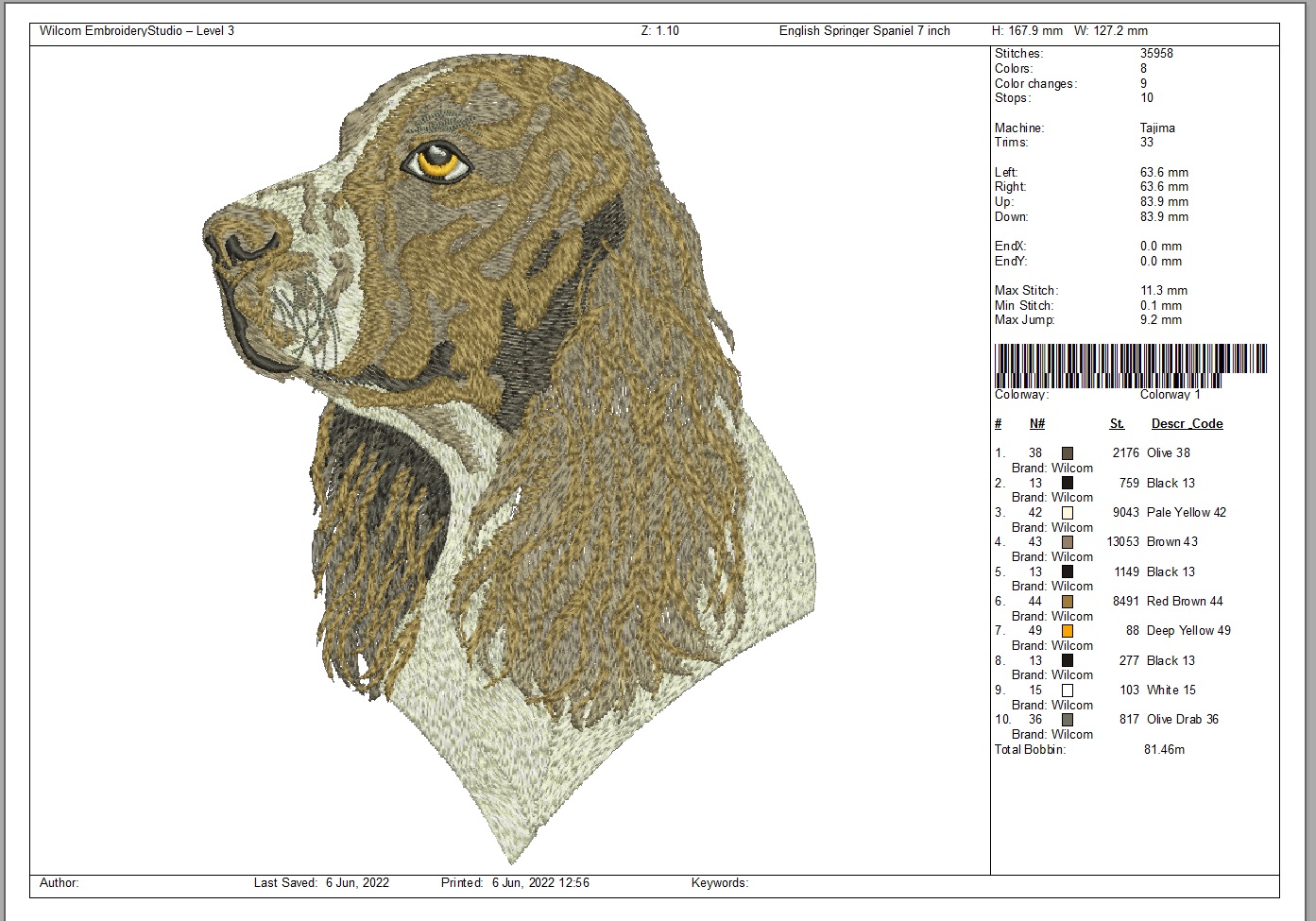
Task: Click the Descr_Code column header
Action: 1187,424
